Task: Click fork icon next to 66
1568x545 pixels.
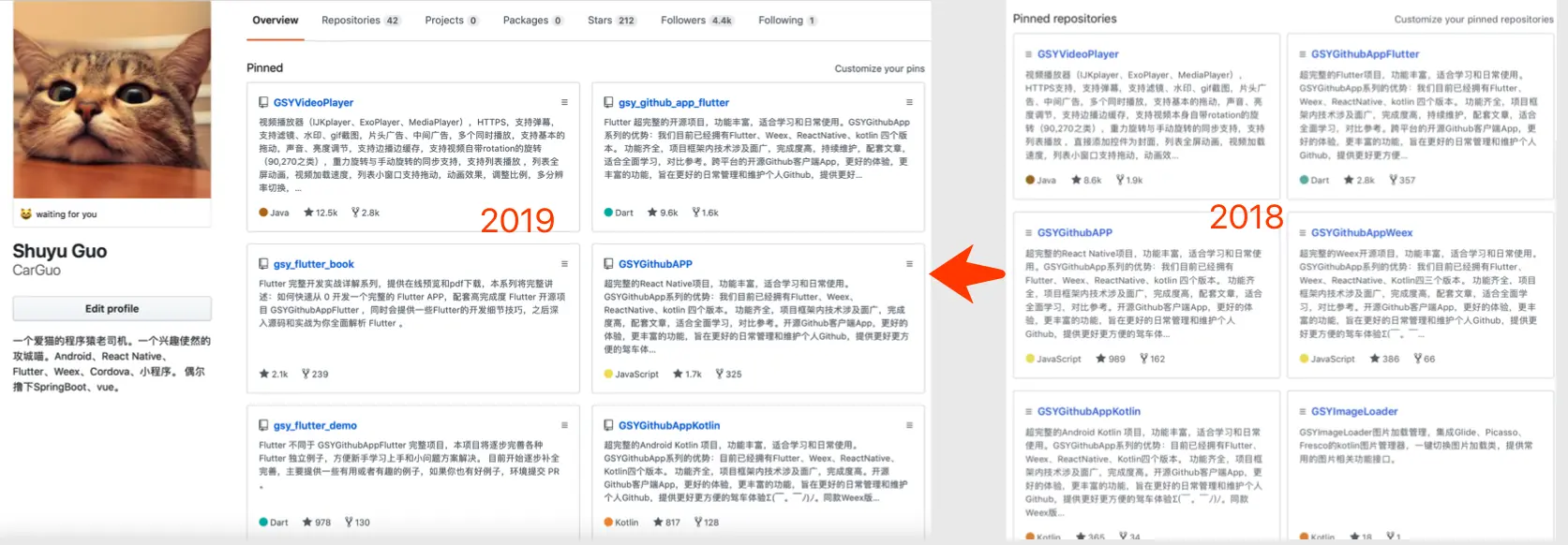Action: (x=1418, y=359)
